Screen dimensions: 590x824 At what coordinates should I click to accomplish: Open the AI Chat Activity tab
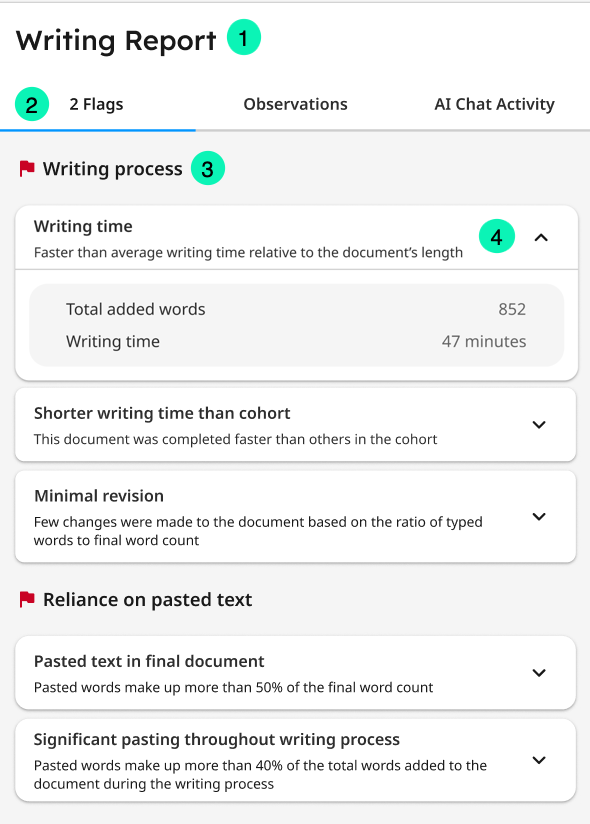coord(494,104)
